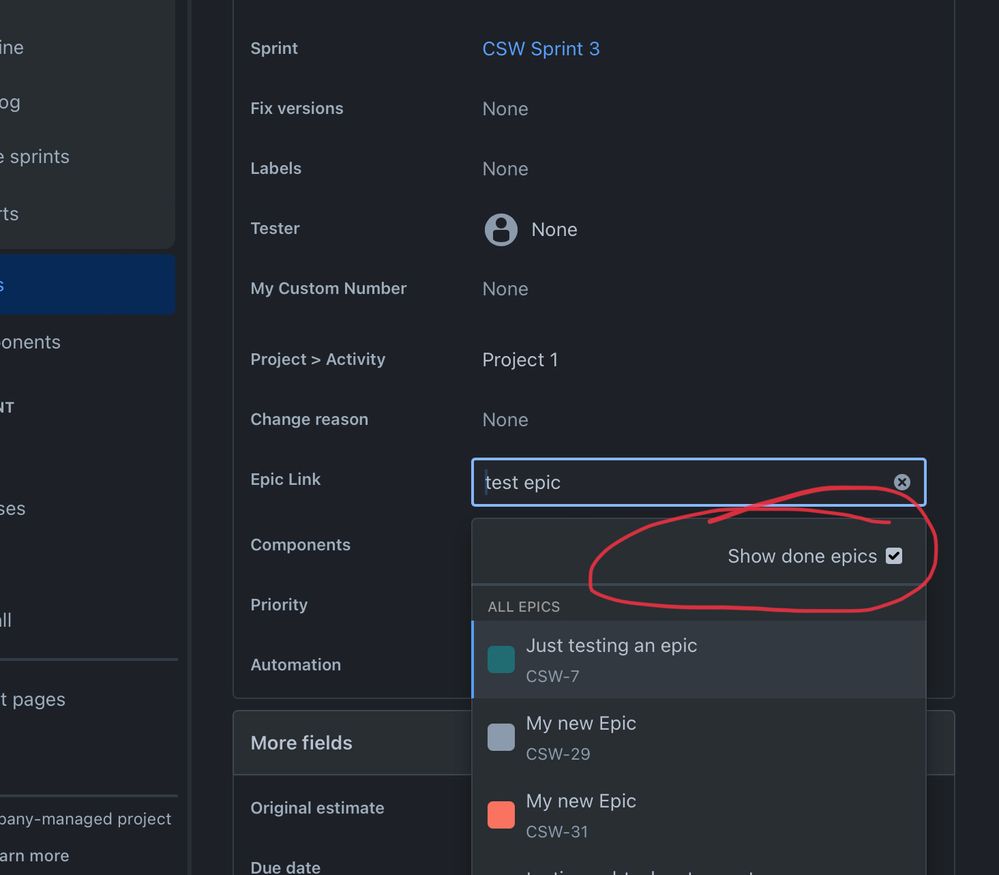This screenshot has width=999, height=875.
Task: Click the Epic Link field label
Action: 285,479
